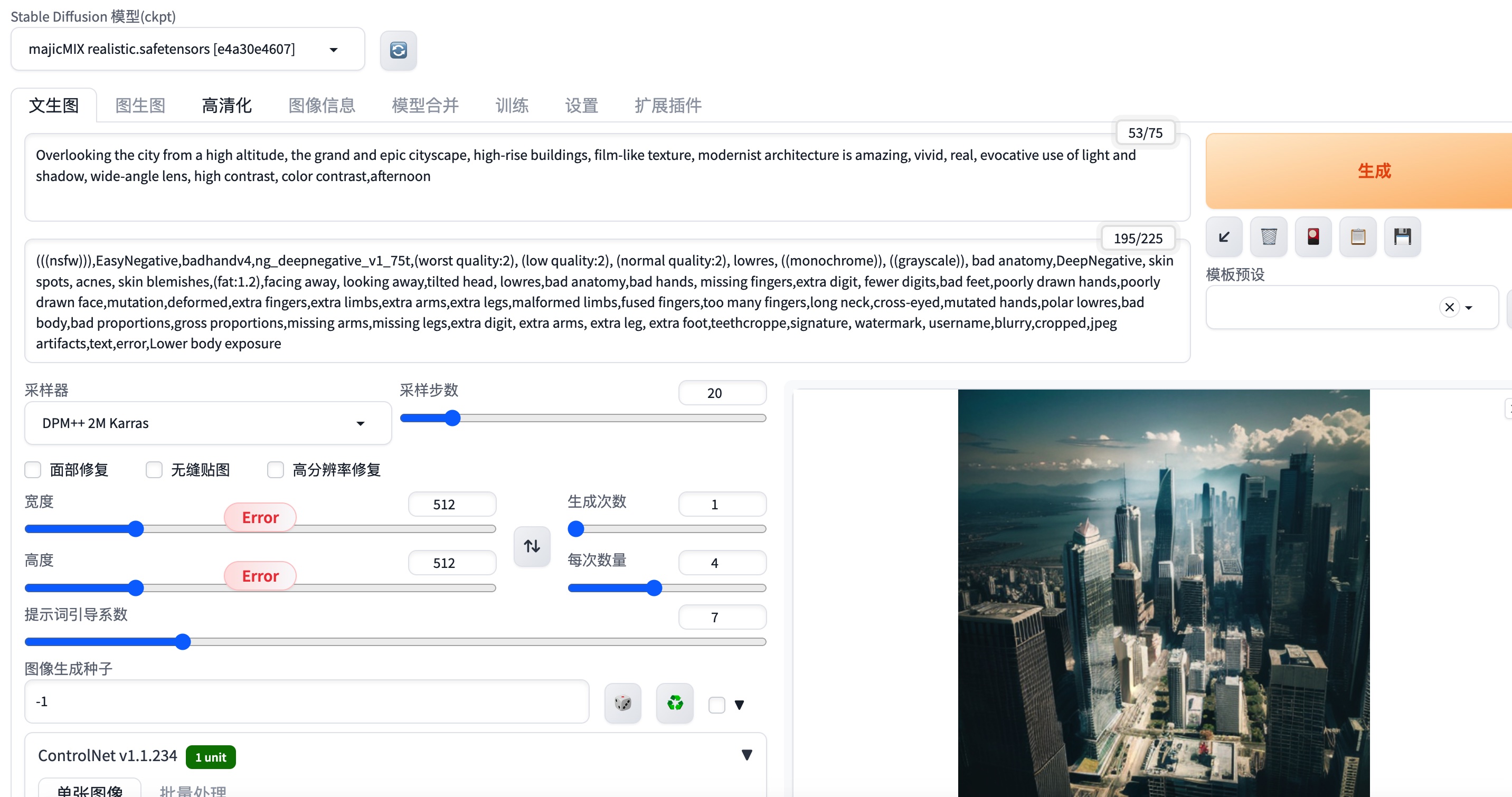The height and width of the screenshot is (797, 1512).
Task: Open the 模型合并 tab
Action: pyautogui.click(x=425, y=106)
